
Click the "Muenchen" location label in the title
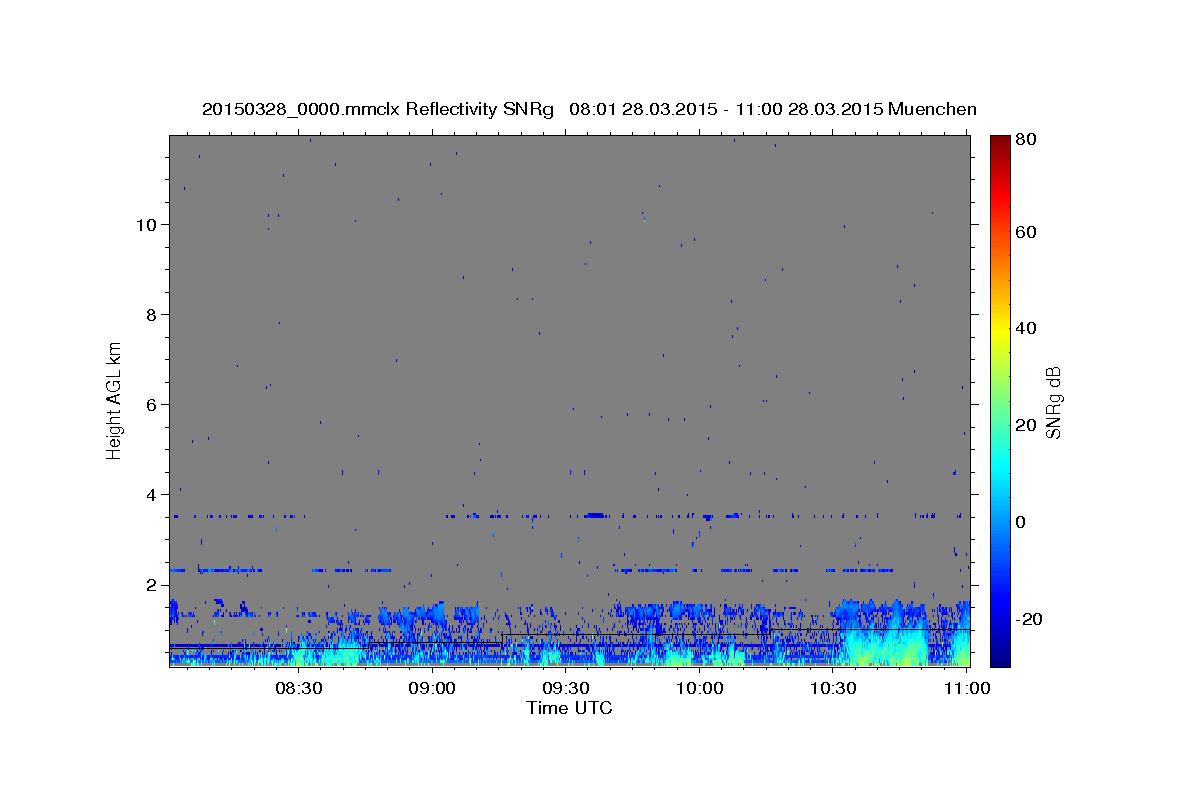coord(932,109)
